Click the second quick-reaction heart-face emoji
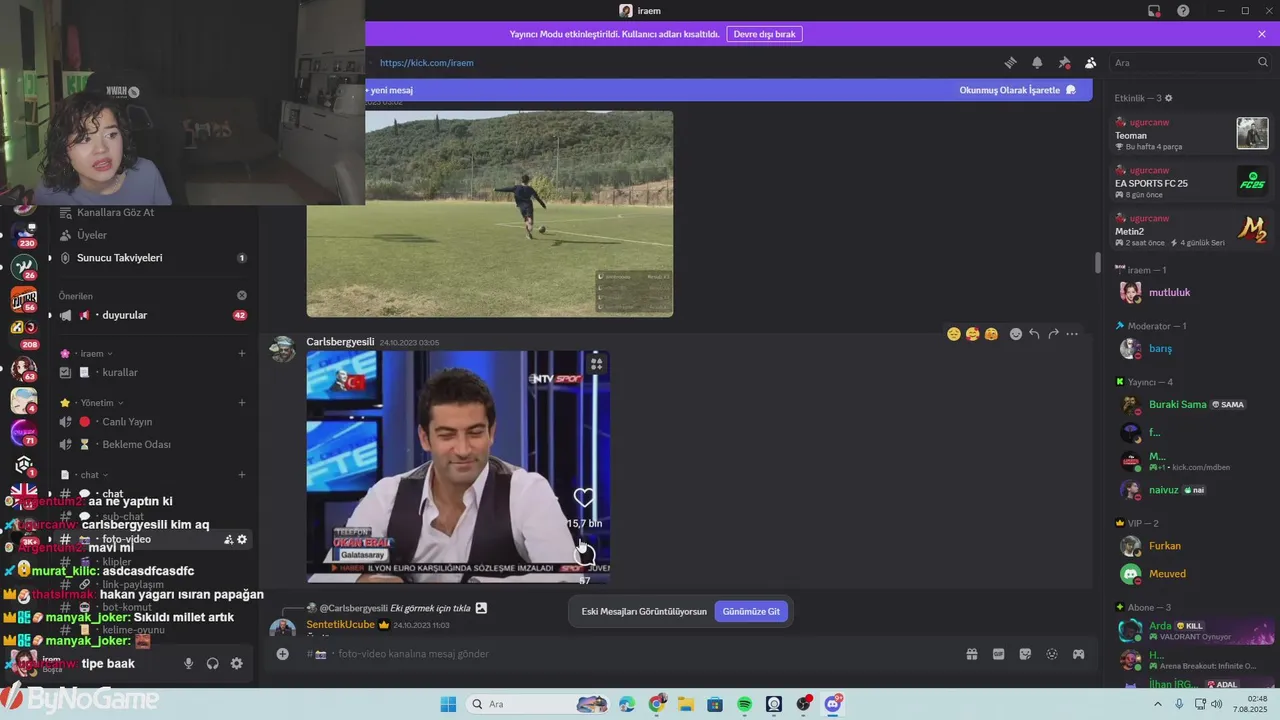The image size is (1280, 720). tap(972, 334)
